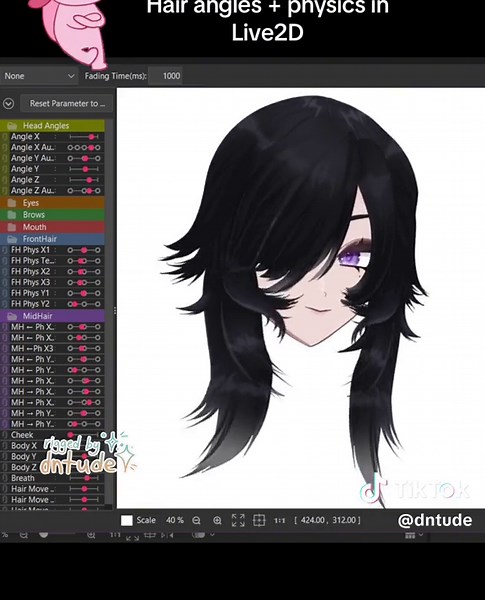Click the FH Phys Te.. slider

84,261
